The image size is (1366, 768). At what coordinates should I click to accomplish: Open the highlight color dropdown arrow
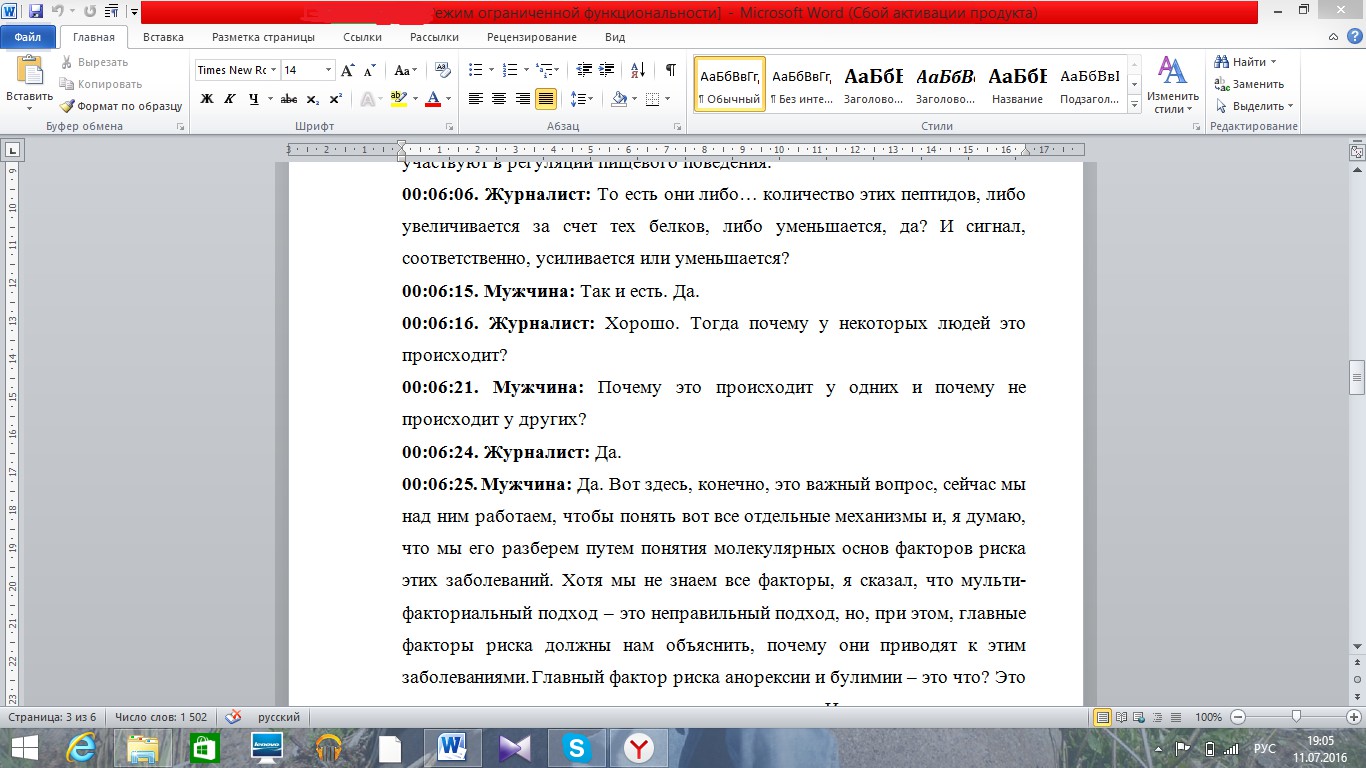pyautogui.click(x=414, y=99)
